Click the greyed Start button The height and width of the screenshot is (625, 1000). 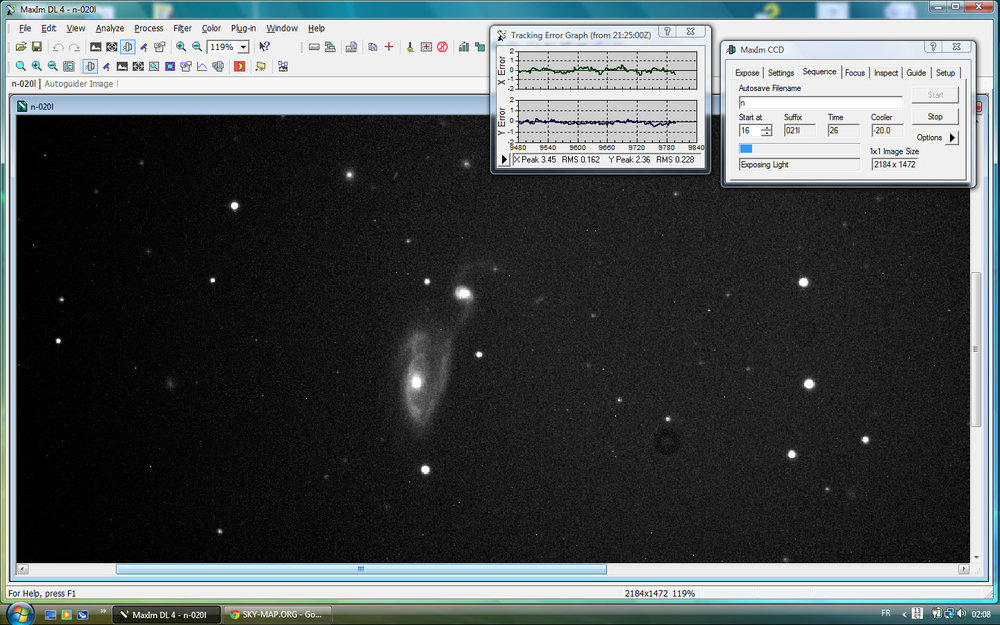click(x=934, y=95)
